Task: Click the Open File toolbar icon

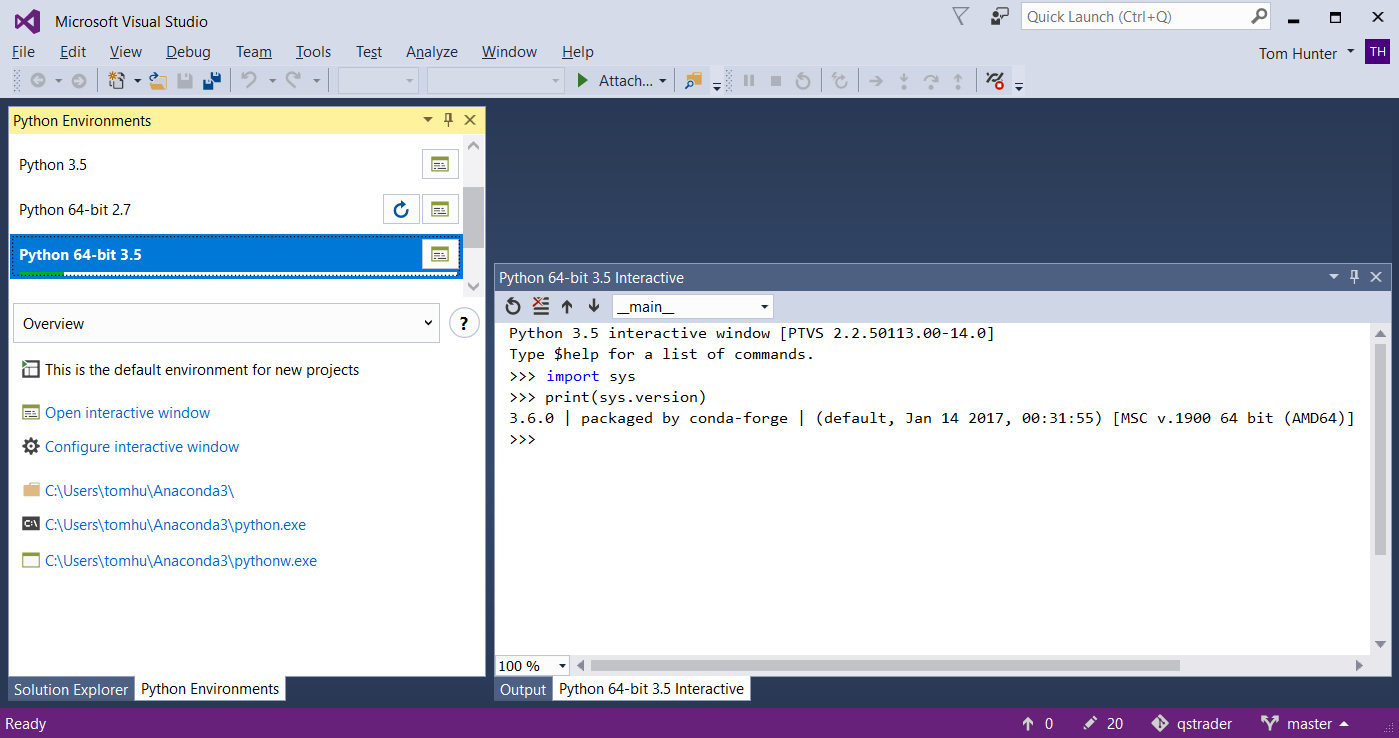Action: pyautogui.click(x=157, y=81)
